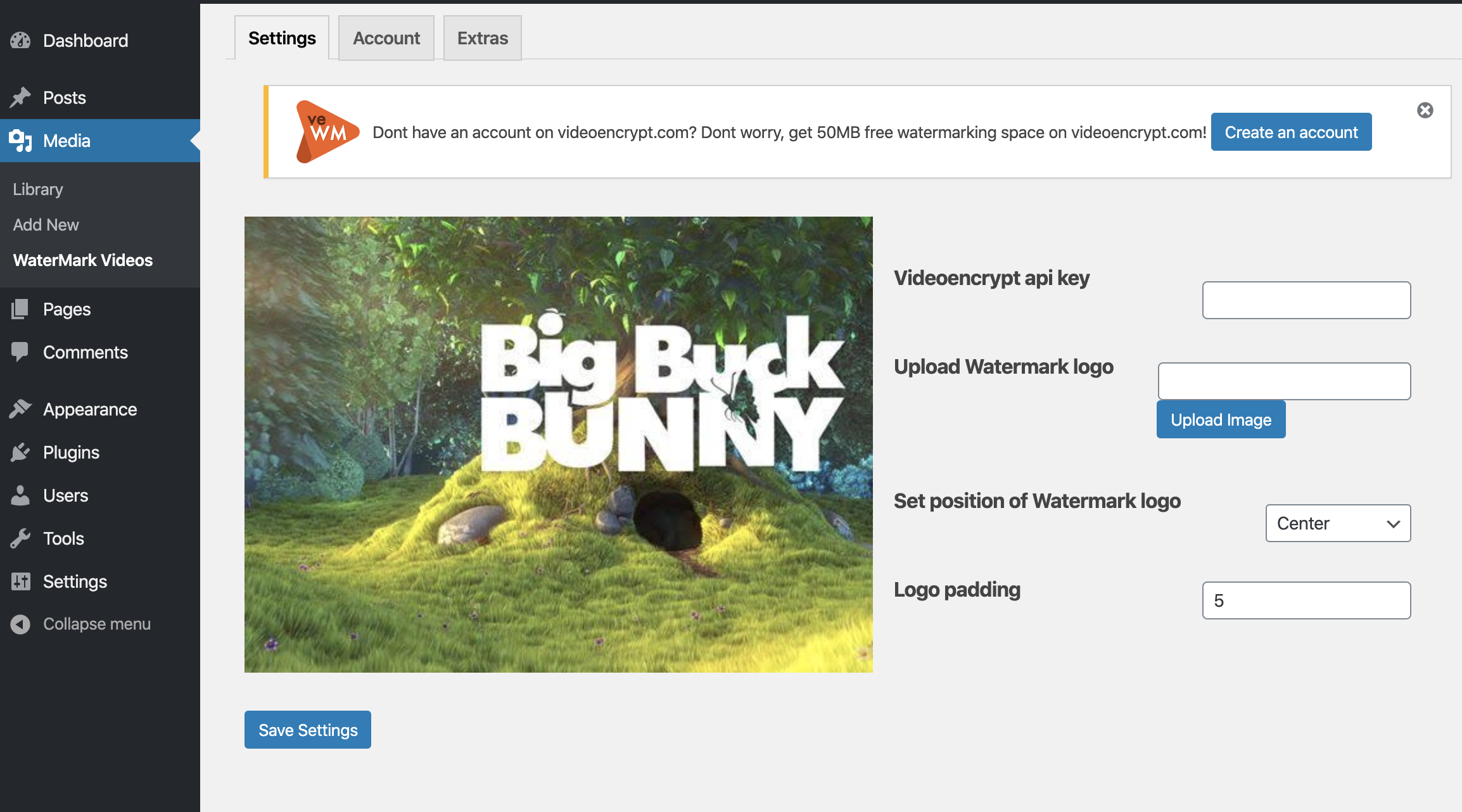Collapse the admin sidebar menu
The image size is (1462, 812).
(x=96, y=624)
